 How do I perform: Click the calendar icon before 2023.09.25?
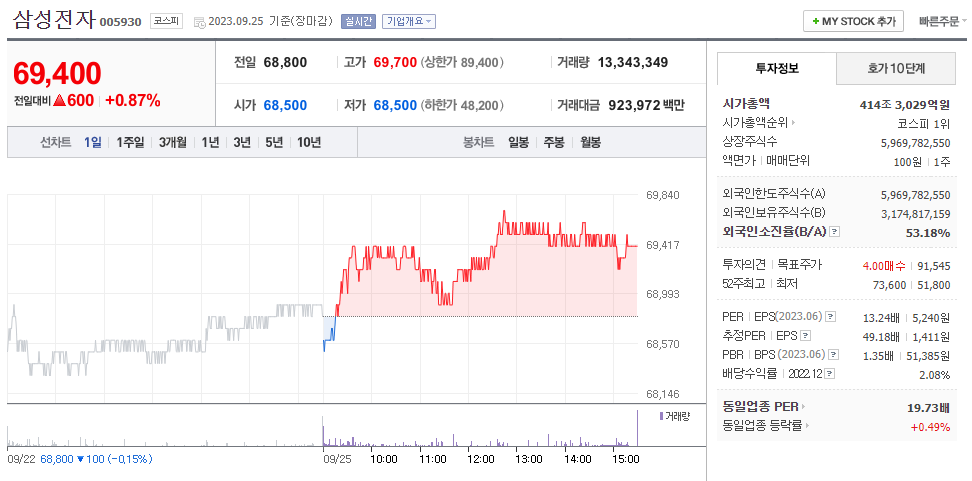click(x=200, y=22)
